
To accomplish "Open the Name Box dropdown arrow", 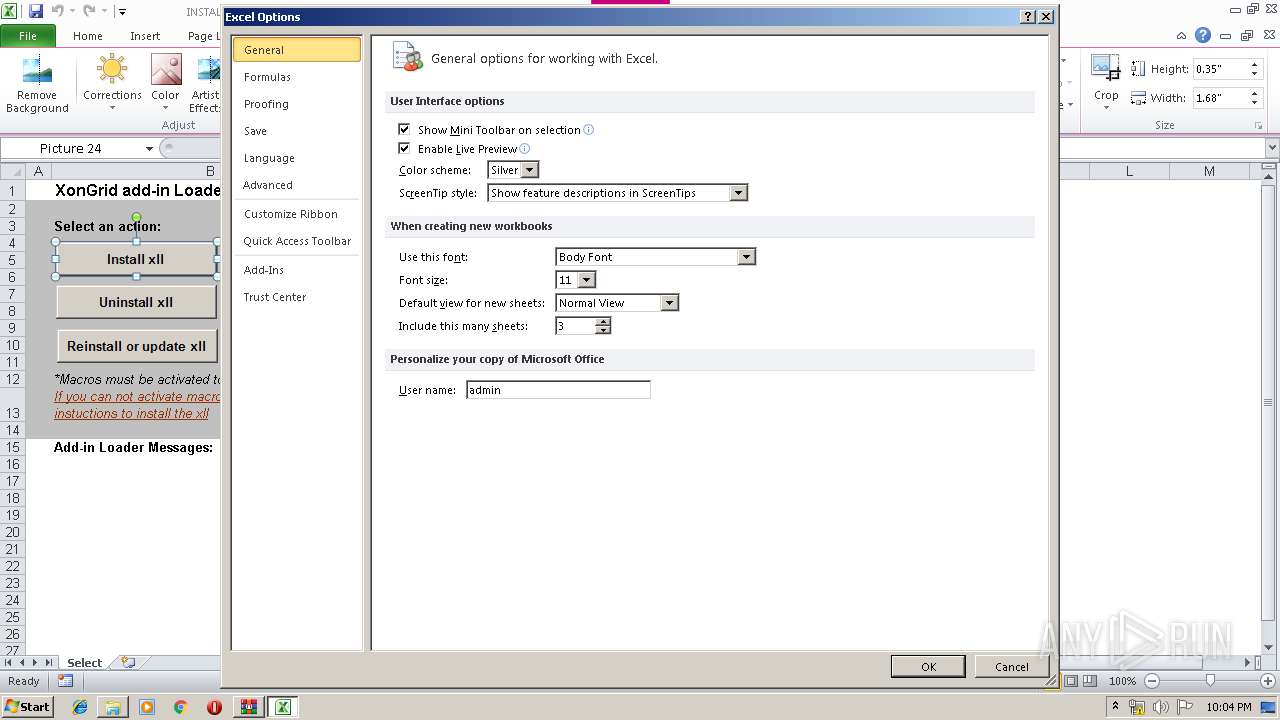I will coord(149,149).
